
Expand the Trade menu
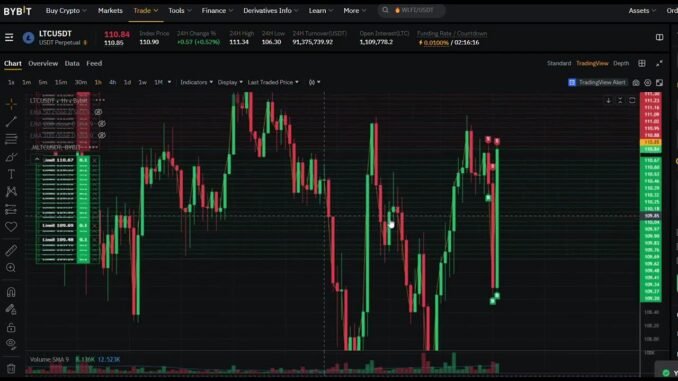pos(146,10)
